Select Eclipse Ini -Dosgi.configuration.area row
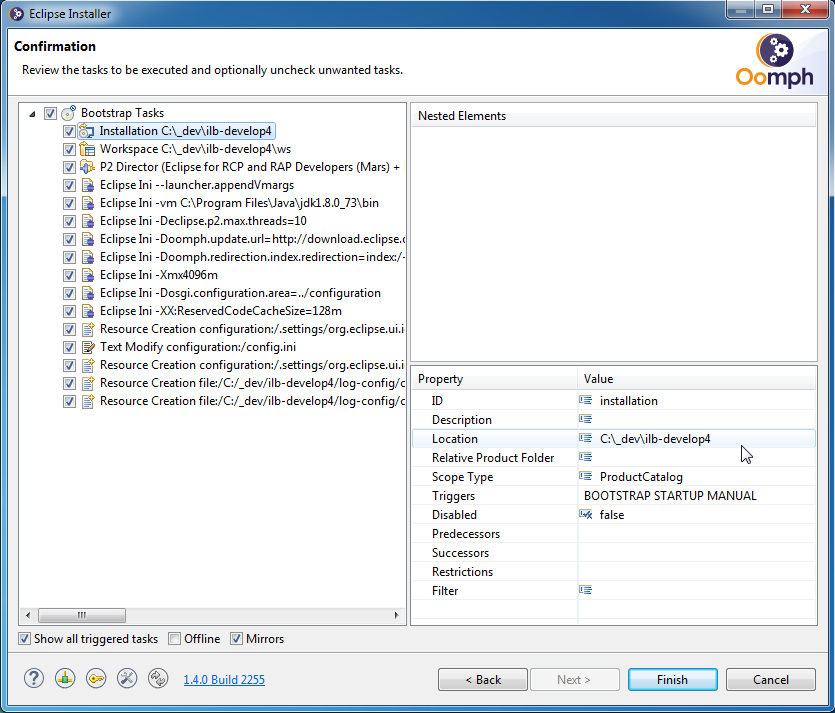The width and height of the screenshot is (835, 713). pos(240,293)
